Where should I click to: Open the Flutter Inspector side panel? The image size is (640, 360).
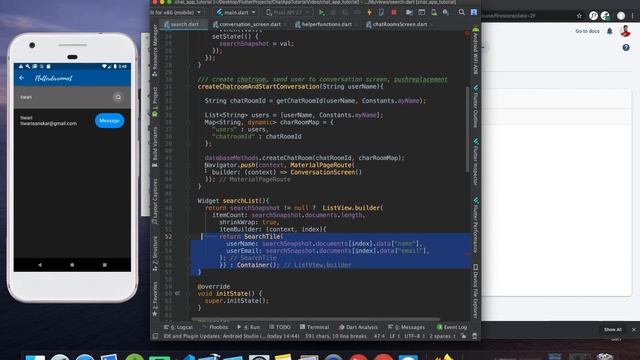coord(476,162)
